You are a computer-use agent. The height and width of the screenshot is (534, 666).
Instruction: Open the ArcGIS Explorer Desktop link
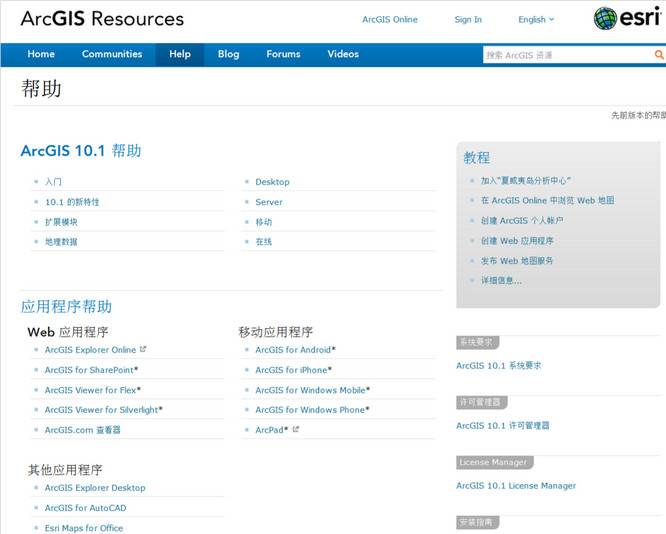click(x=95, y=488)
